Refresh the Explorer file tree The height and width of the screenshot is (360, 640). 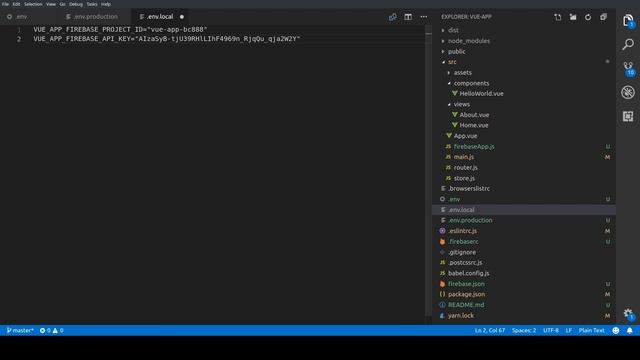click(x=588, y=17)
